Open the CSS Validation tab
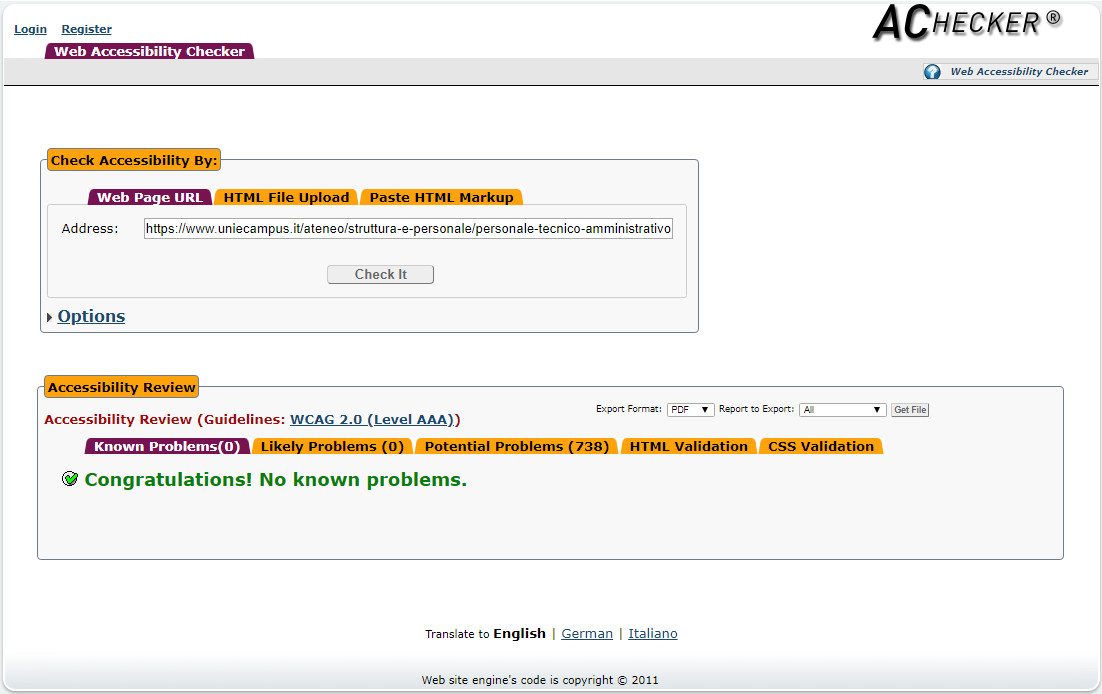The width and height of the screenshot is (1102, 694). click(821, 446)
